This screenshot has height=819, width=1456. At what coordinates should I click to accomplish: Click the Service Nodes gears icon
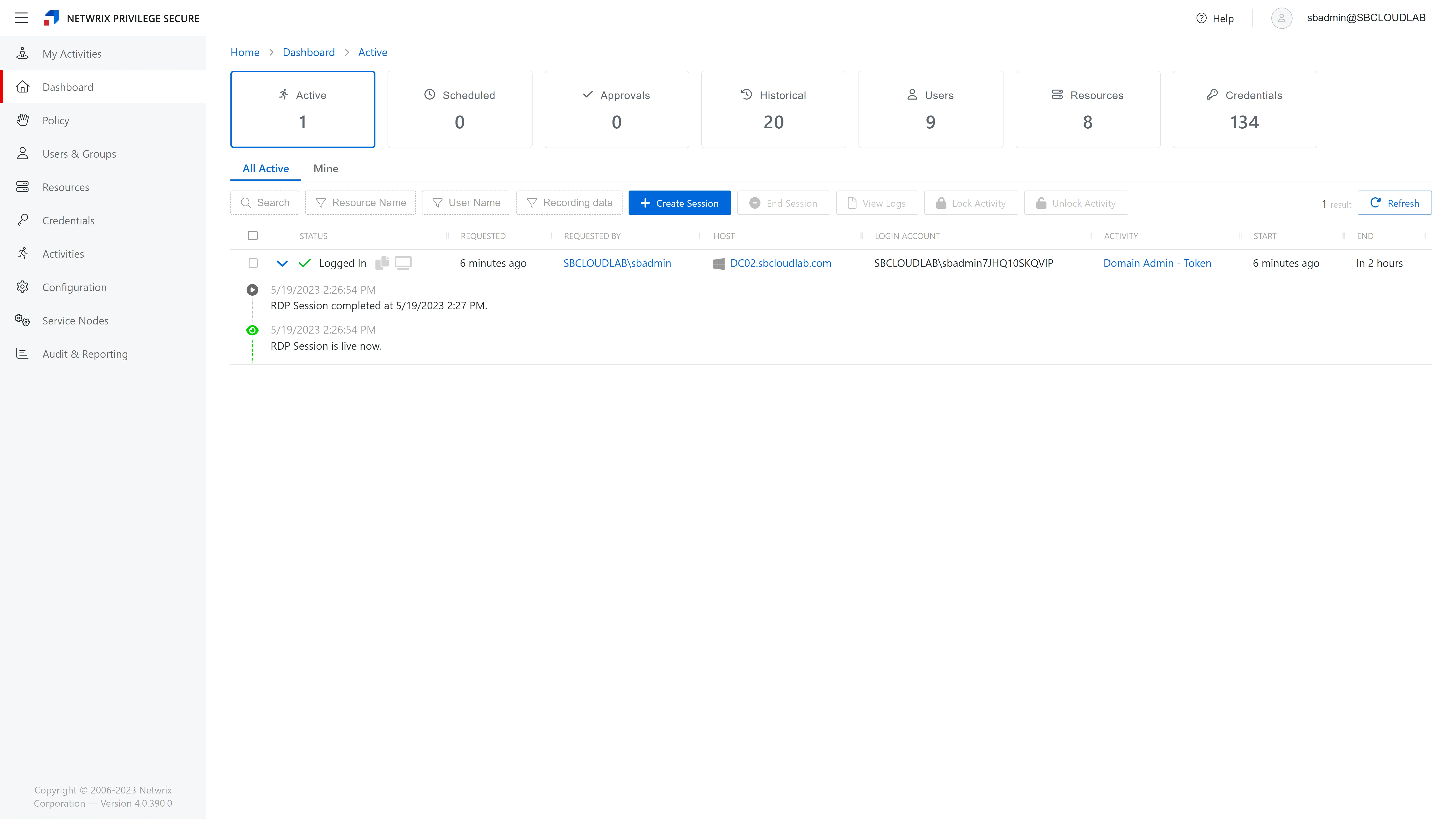tap(22, 320)
